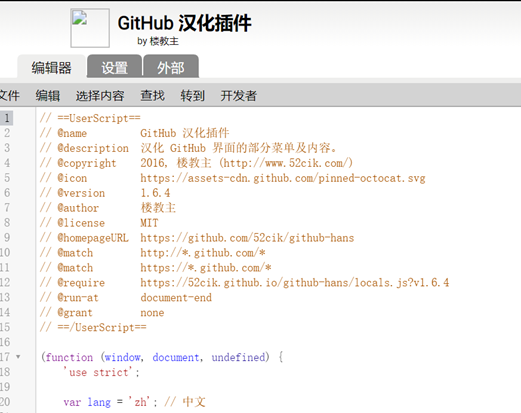Viewport: 521px width, 413px height.
Task: Open the 外部 tab
Action: pos(171,67)
